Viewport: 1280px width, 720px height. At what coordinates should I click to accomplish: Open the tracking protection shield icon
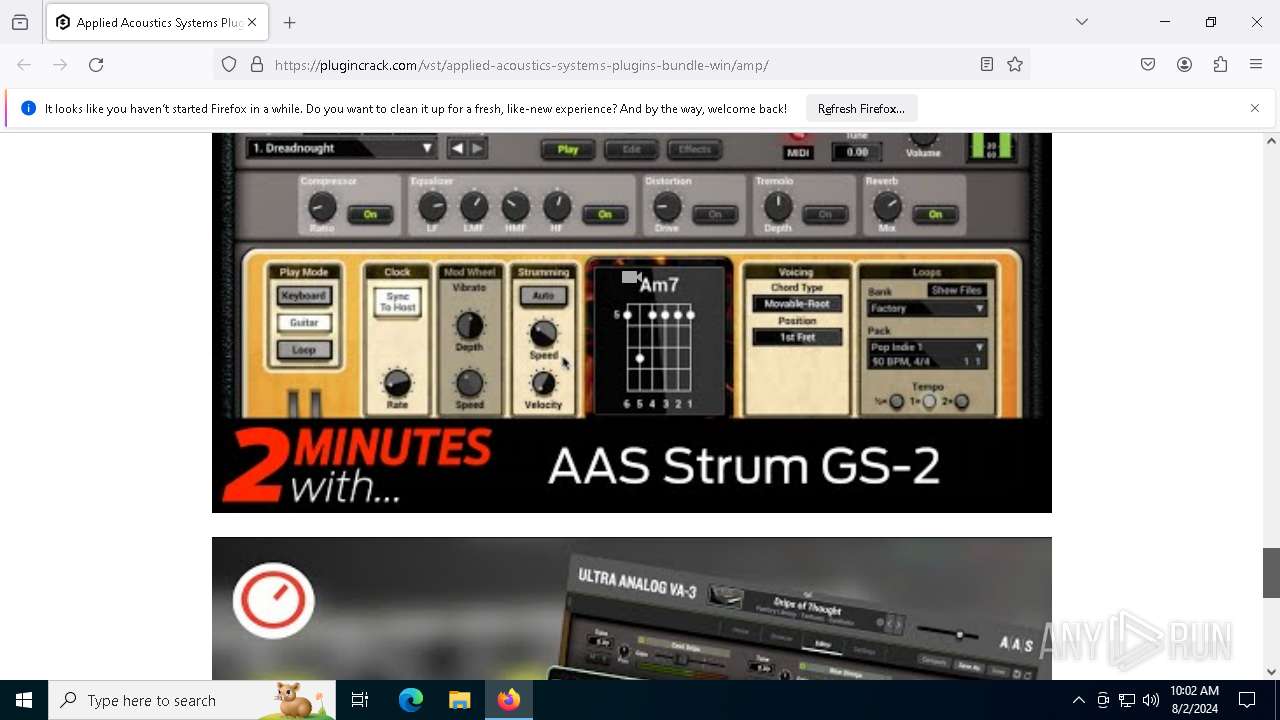(x=229, y=65)
